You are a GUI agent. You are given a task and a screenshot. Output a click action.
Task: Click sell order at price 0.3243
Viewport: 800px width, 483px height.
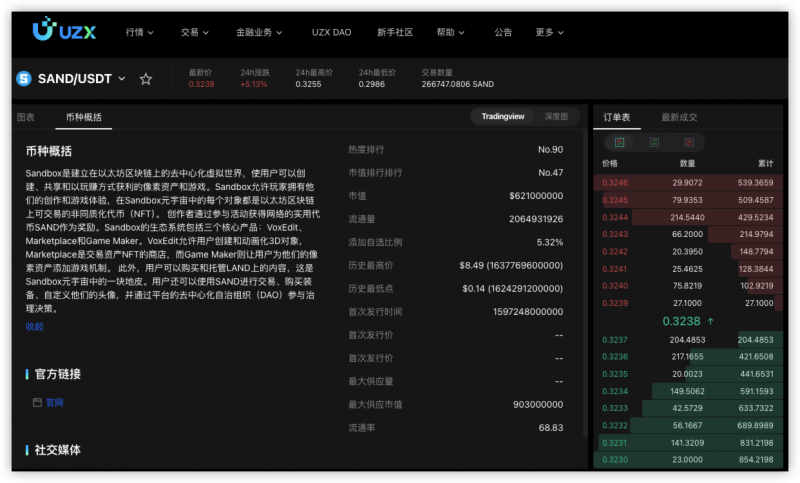pos(688,234)
